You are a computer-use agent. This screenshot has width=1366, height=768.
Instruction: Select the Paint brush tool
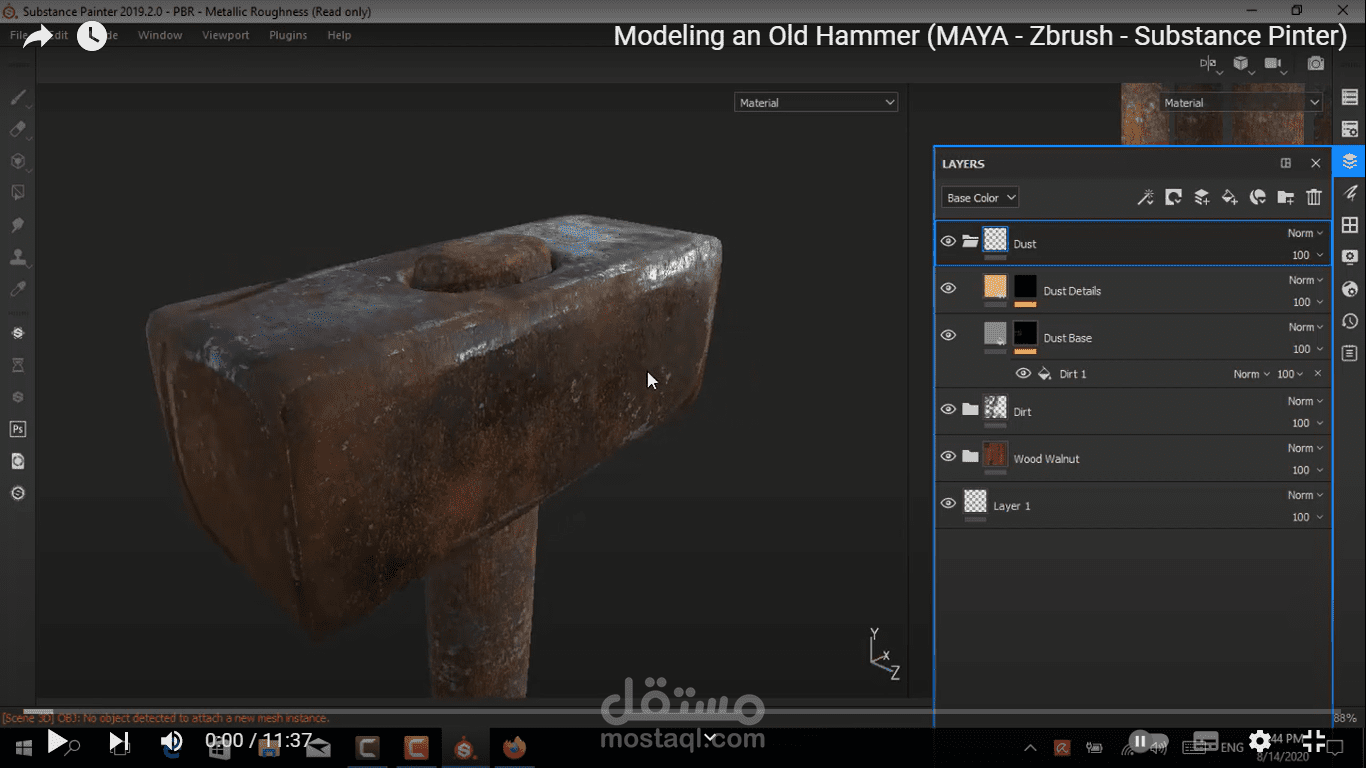(17, 97)
